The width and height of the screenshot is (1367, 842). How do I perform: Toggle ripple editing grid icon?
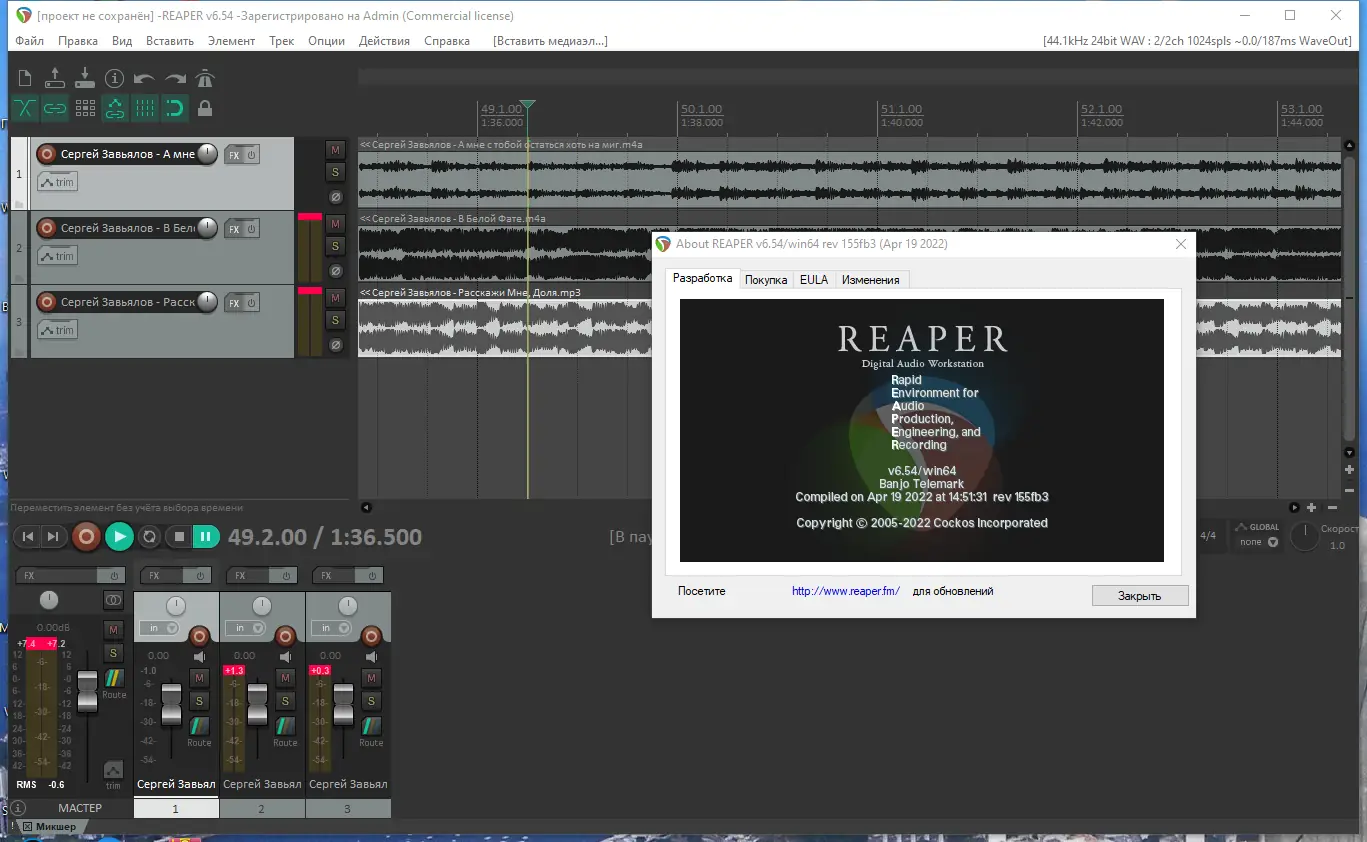point(85,108)
